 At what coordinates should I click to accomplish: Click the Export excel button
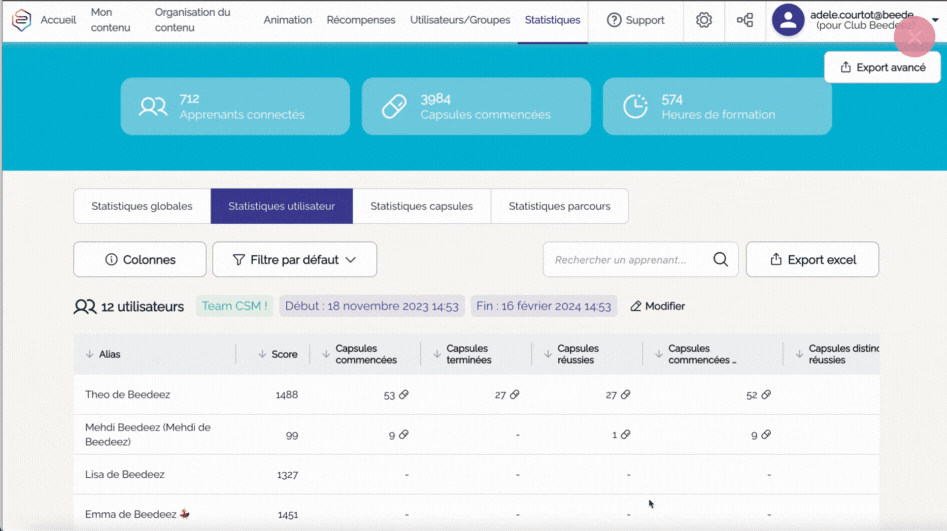pyautogui.click(x=812, y=260)
